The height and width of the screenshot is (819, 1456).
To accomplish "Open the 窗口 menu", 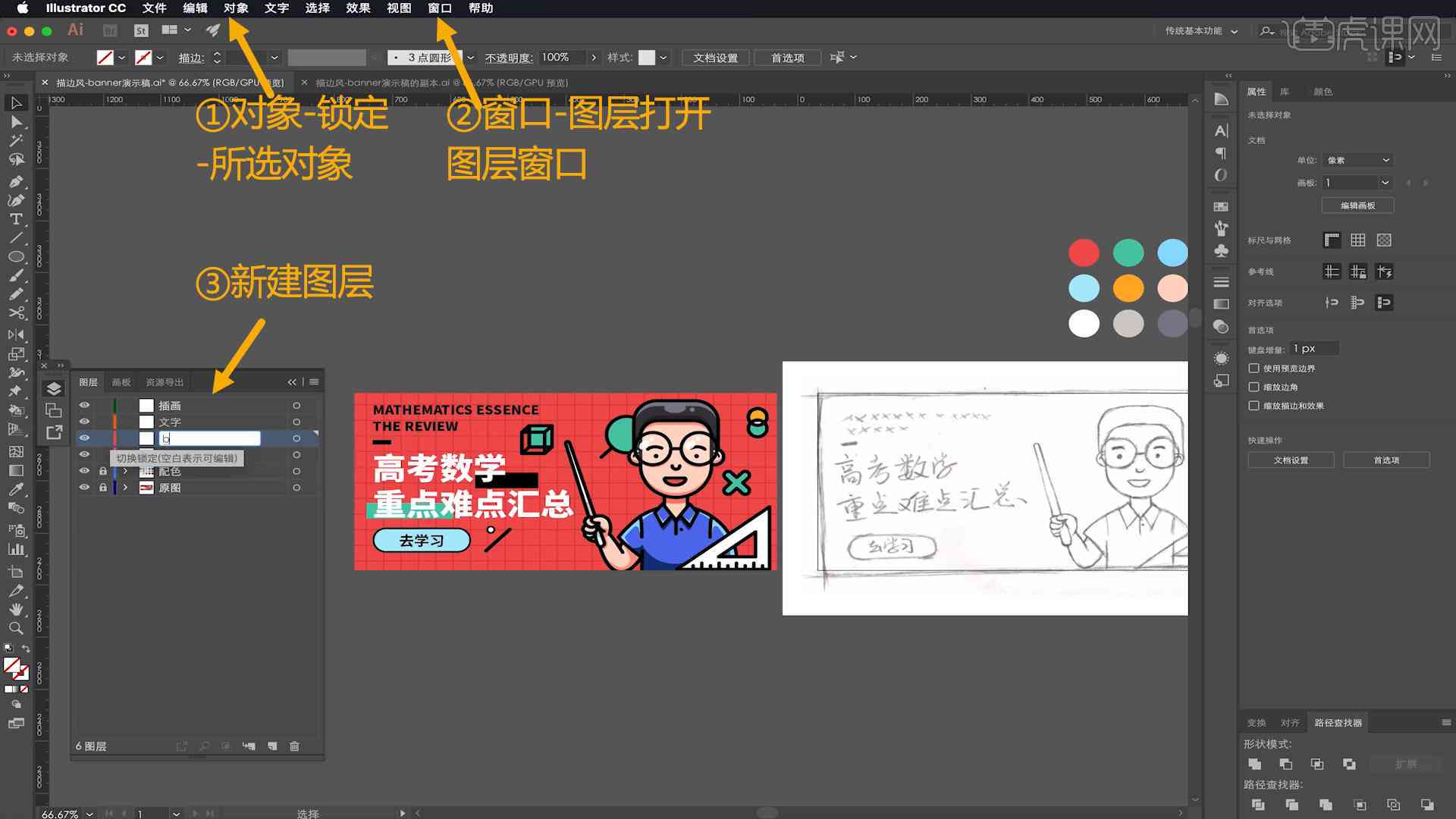I will [x=440, y=8].
